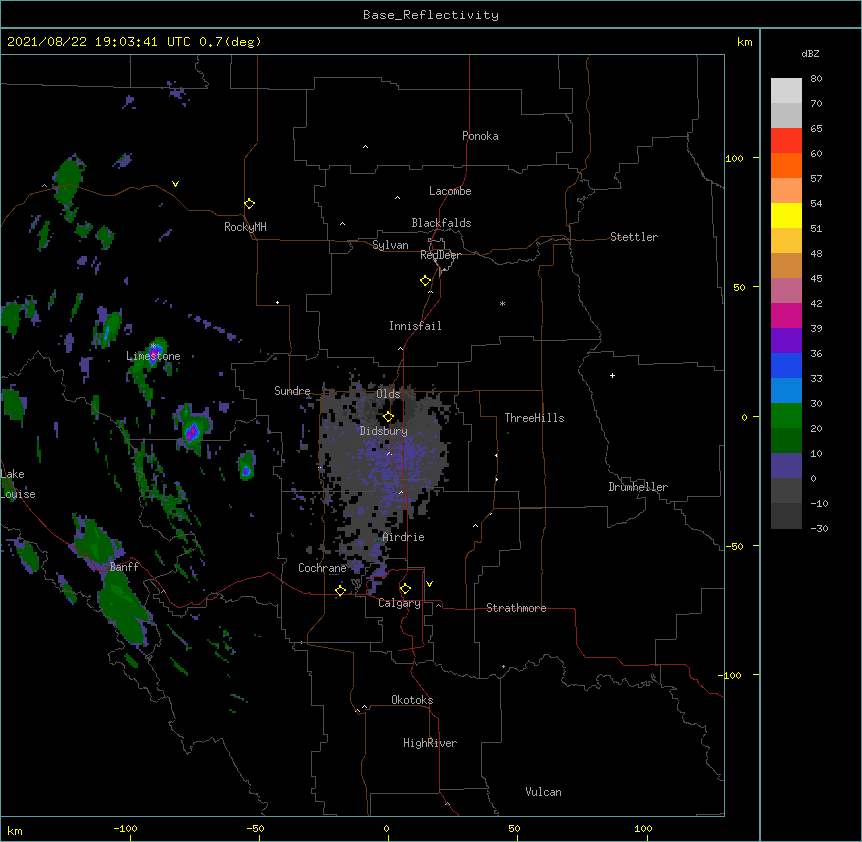Click the RedDeer city label

[x=440, y=255]
